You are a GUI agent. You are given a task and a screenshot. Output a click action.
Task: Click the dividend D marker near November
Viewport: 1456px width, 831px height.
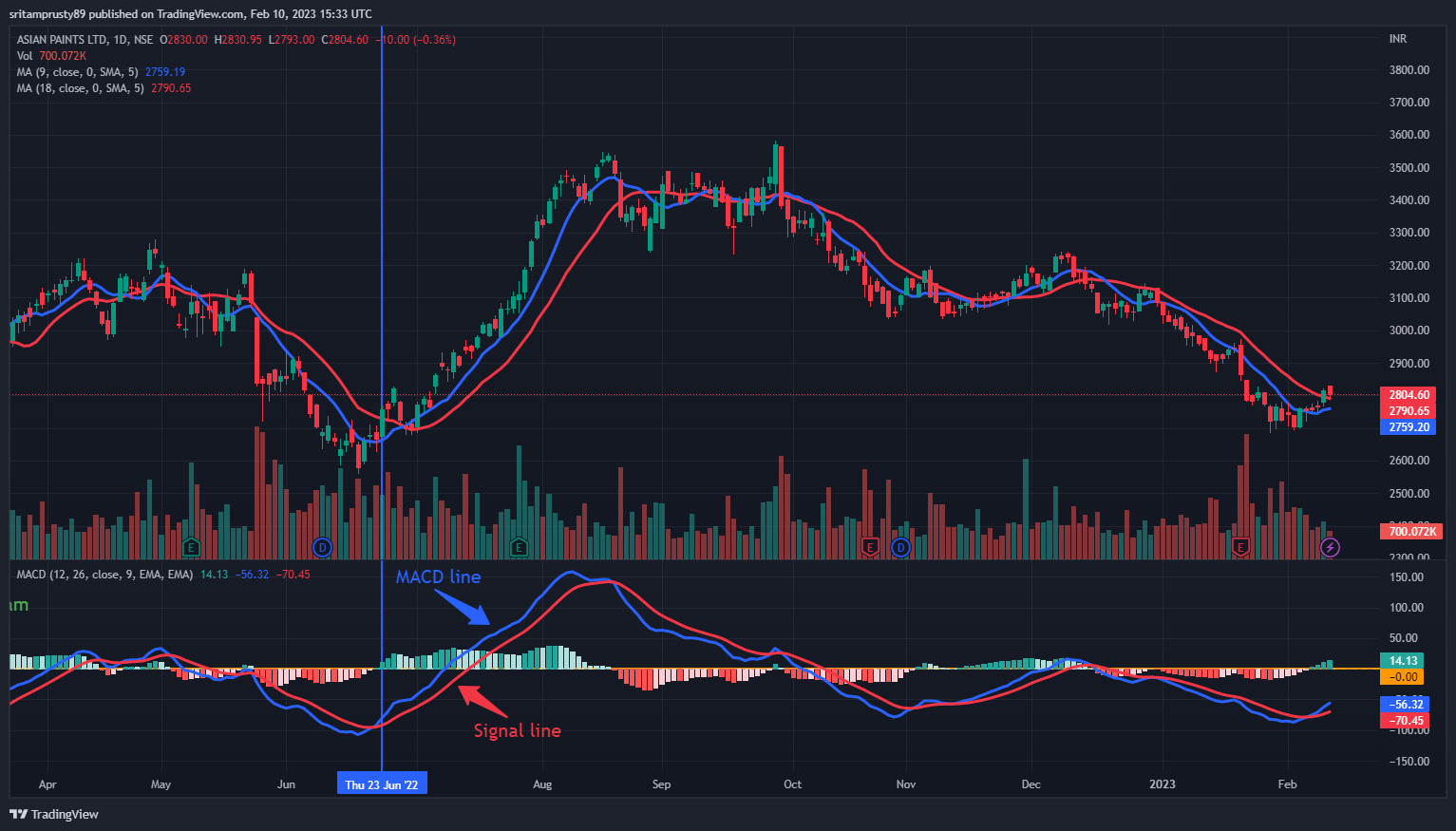point(900,547)
